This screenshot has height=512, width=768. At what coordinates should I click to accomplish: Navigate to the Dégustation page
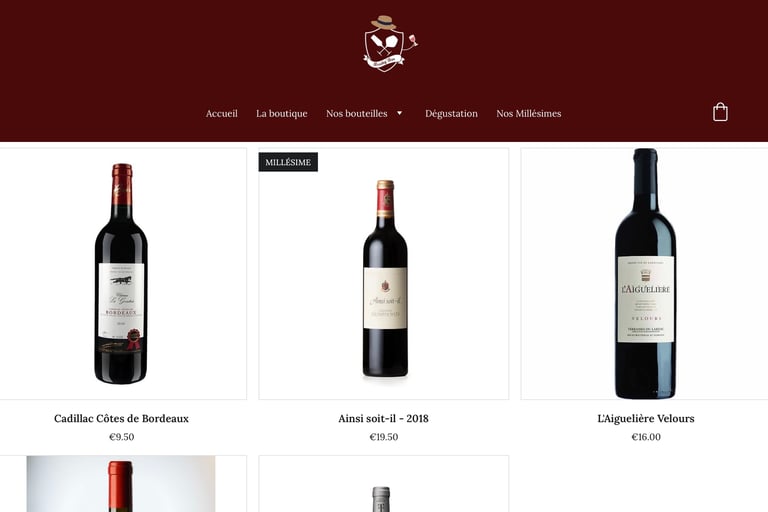coord(451,114)
